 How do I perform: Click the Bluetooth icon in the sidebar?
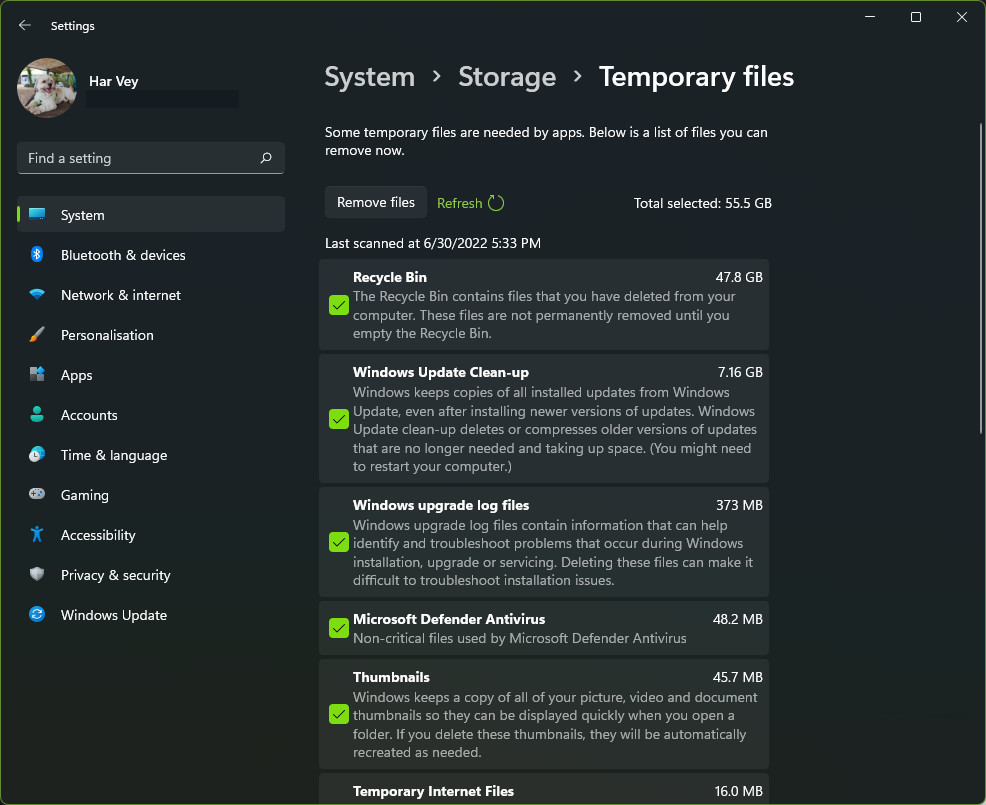pyautogui.click(x=37, y=254)
